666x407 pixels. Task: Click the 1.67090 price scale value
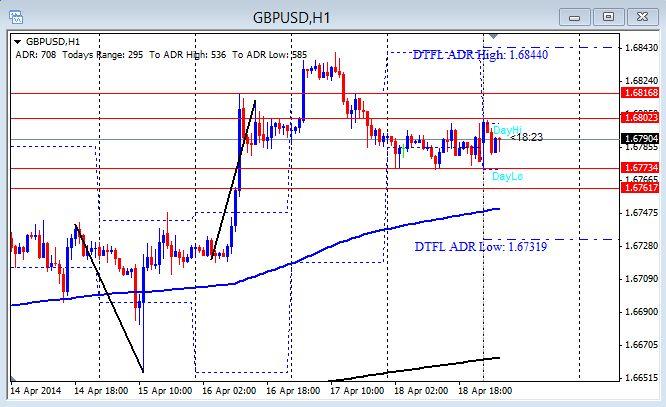point(642,279)
